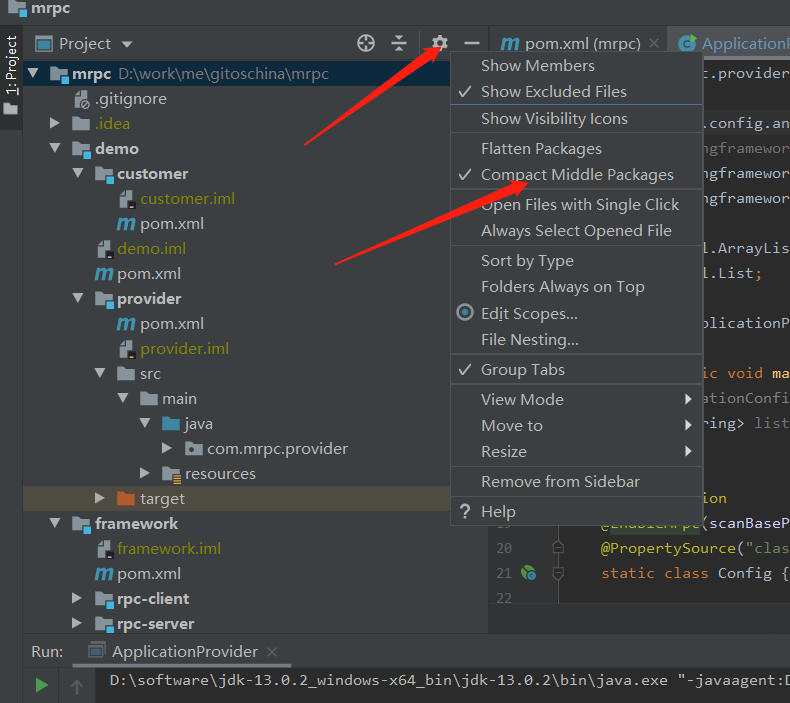Expand the rpc-client module node
This screenshot has width=790, height=703.
point(77,598)
